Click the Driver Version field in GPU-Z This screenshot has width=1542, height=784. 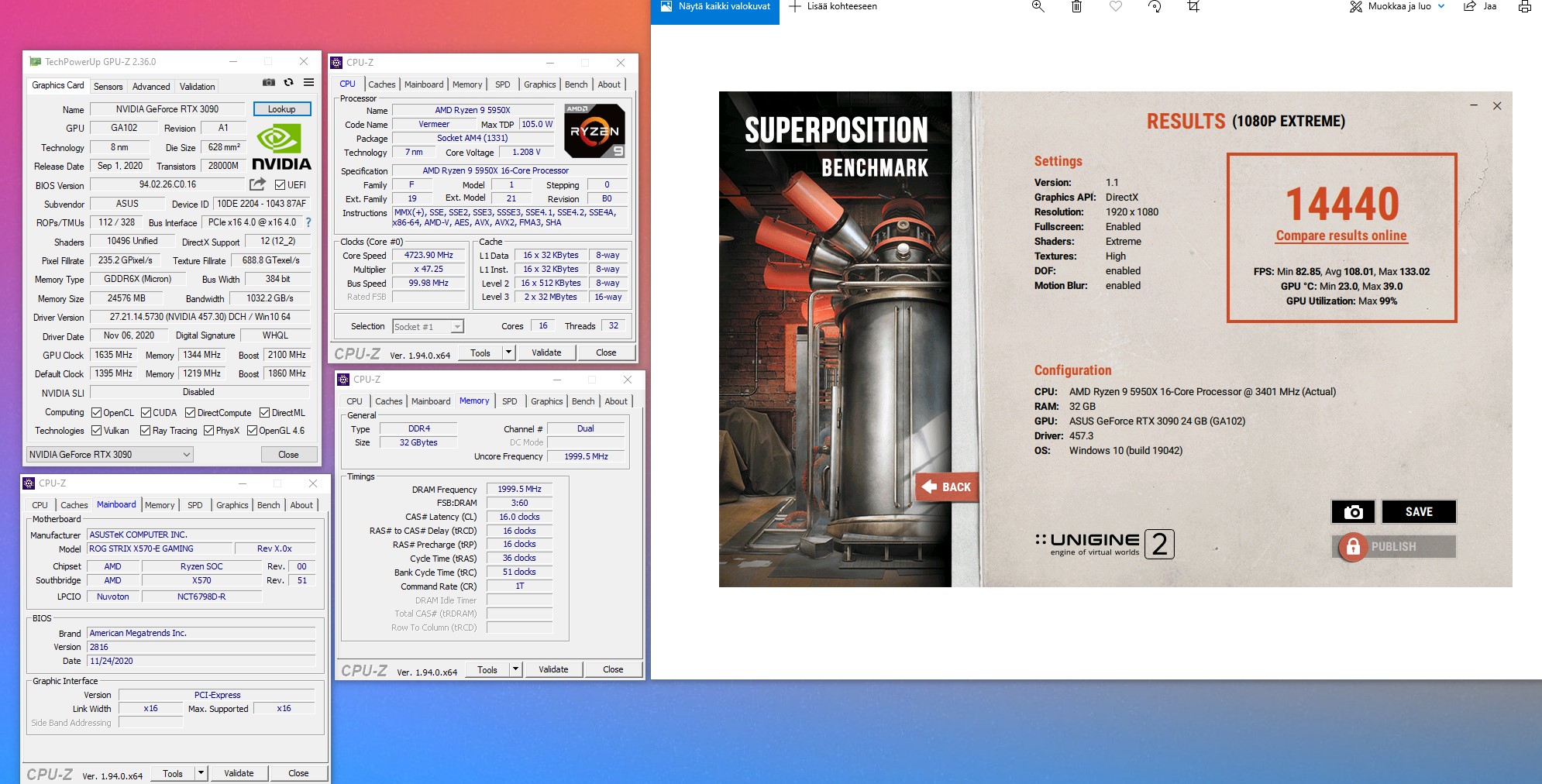[200, 317]
